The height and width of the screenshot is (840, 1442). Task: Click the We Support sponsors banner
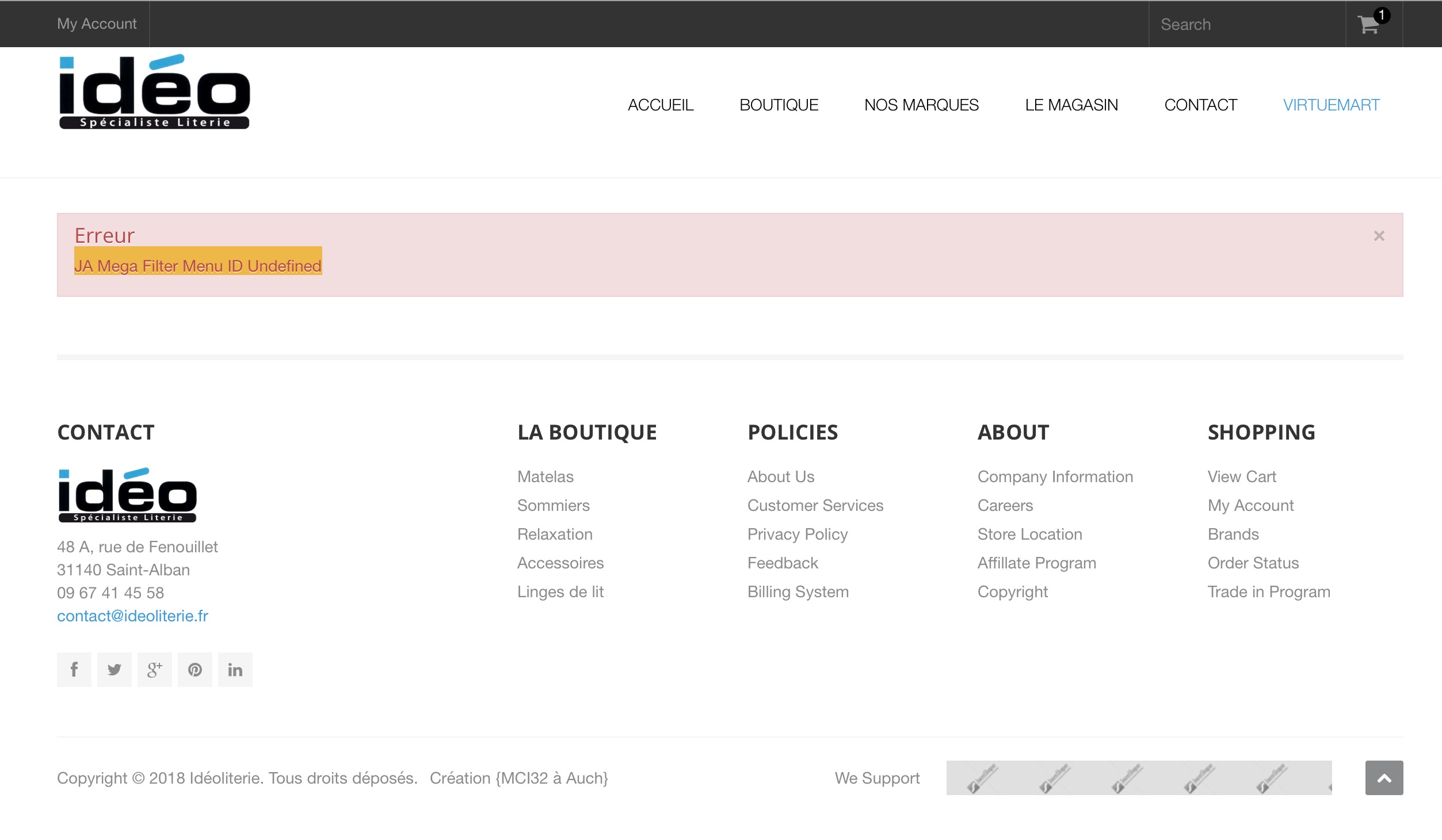tap(1138, 778)
